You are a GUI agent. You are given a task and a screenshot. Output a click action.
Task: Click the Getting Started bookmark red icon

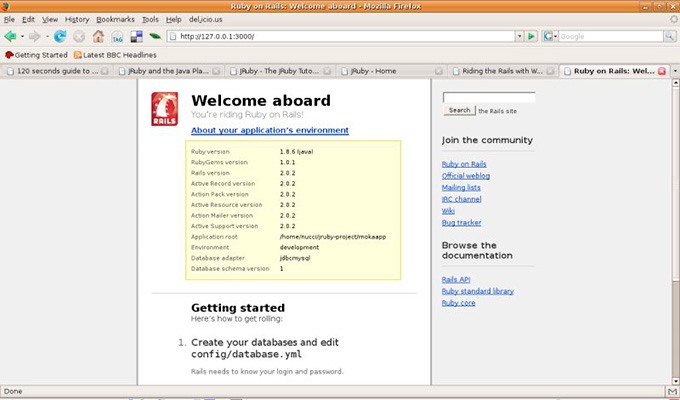(9, 55)
